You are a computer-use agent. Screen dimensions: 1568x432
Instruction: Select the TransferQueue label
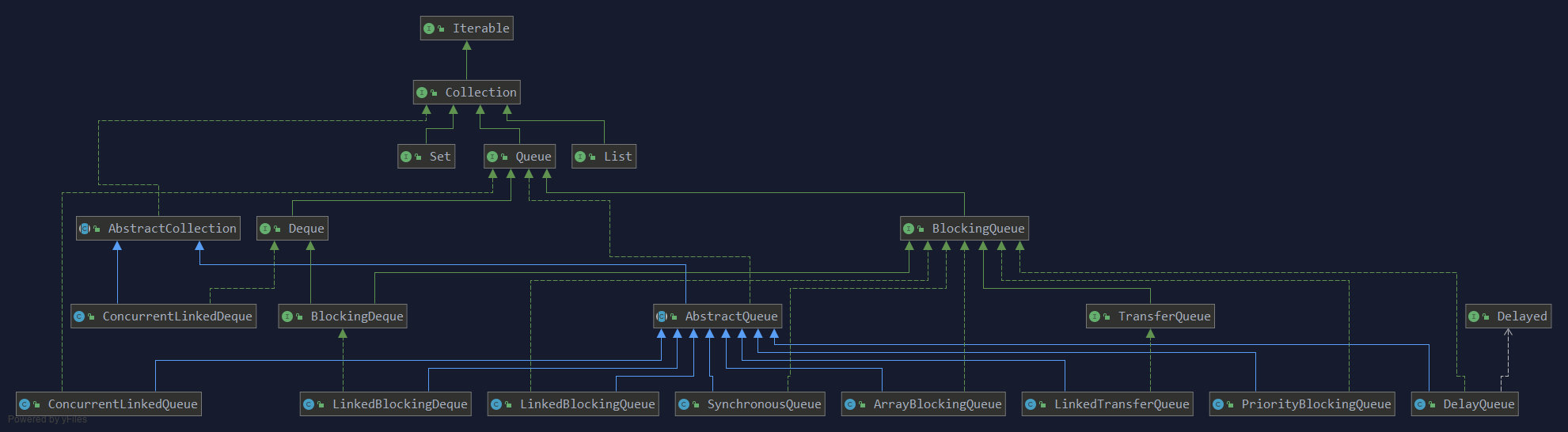point(1164,316)
